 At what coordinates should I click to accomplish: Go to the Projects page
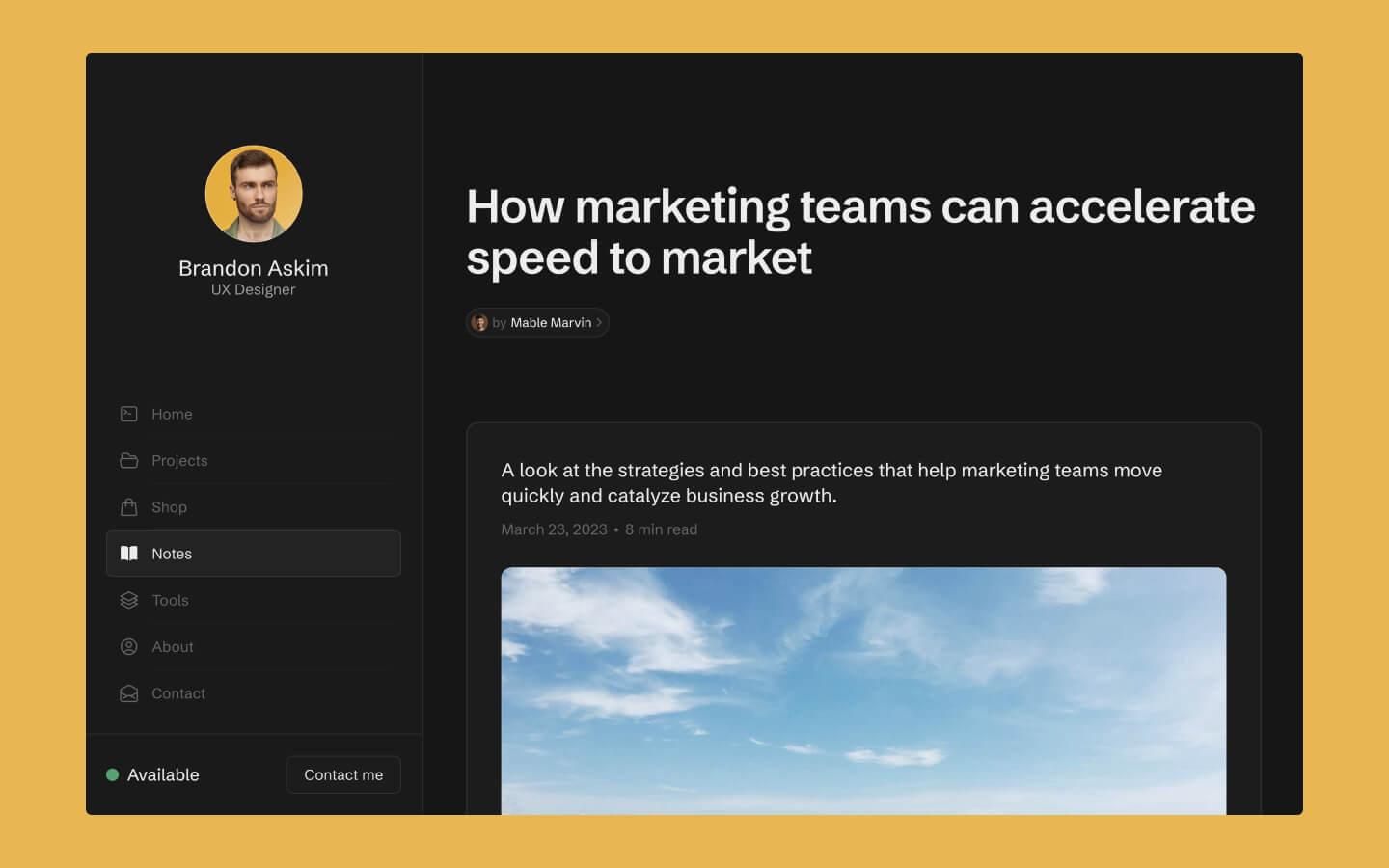click(254, 460)
